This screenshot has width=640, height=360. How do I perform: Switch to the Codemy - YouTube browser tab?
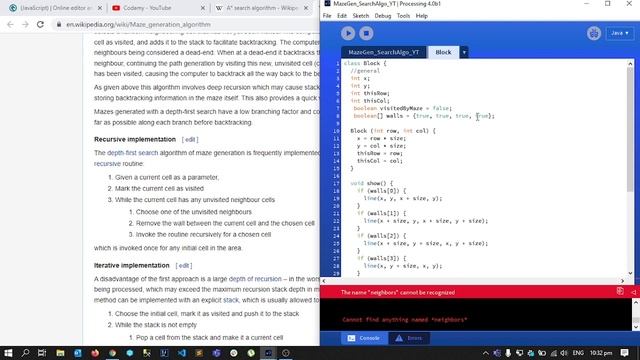click(x=147, y=8)
